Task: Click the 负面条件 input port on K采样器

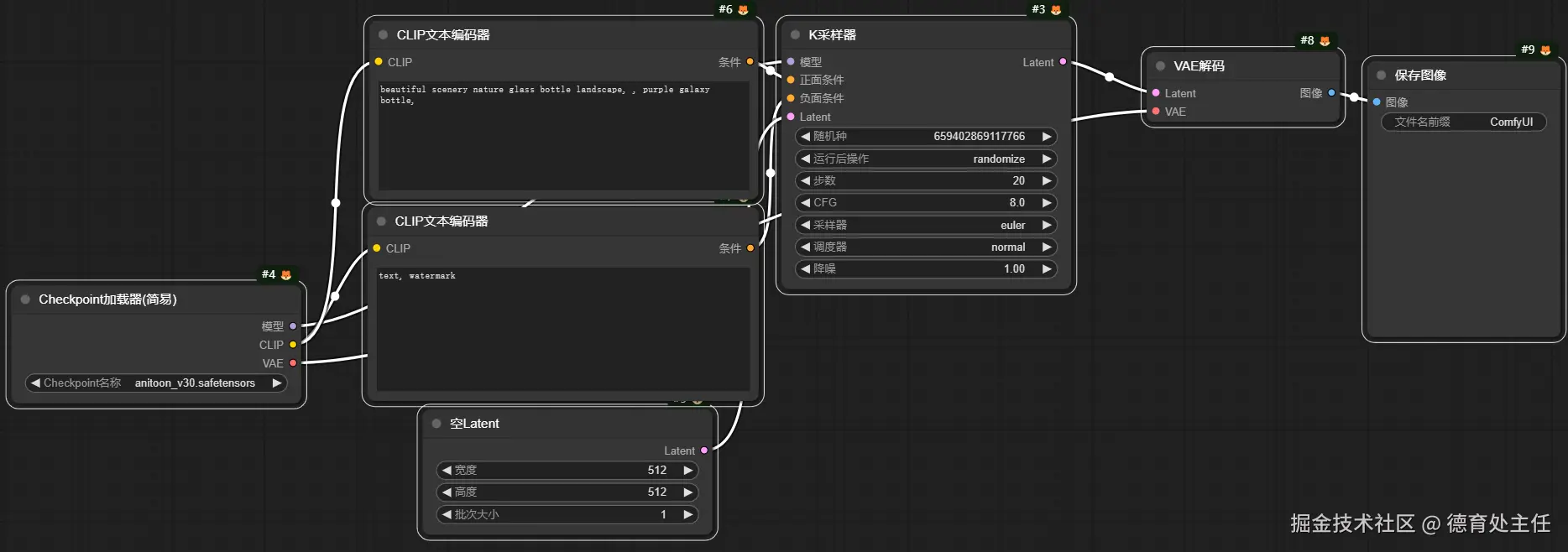Action: 791,98
